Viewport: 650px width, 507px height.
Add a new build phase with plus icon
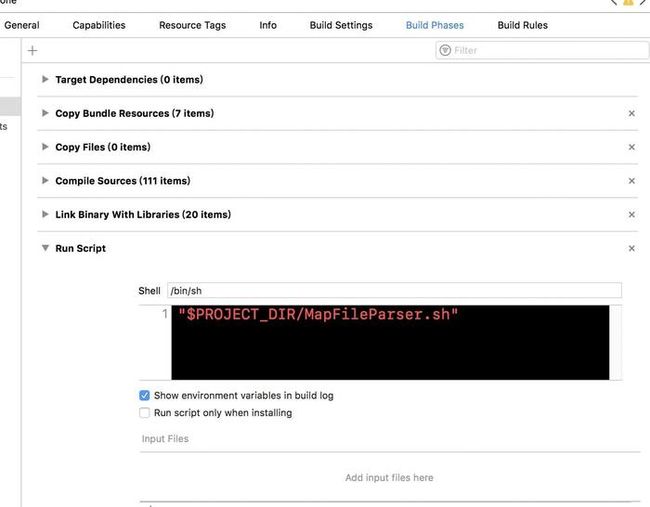pyautogui.click(x=32, y=51)
